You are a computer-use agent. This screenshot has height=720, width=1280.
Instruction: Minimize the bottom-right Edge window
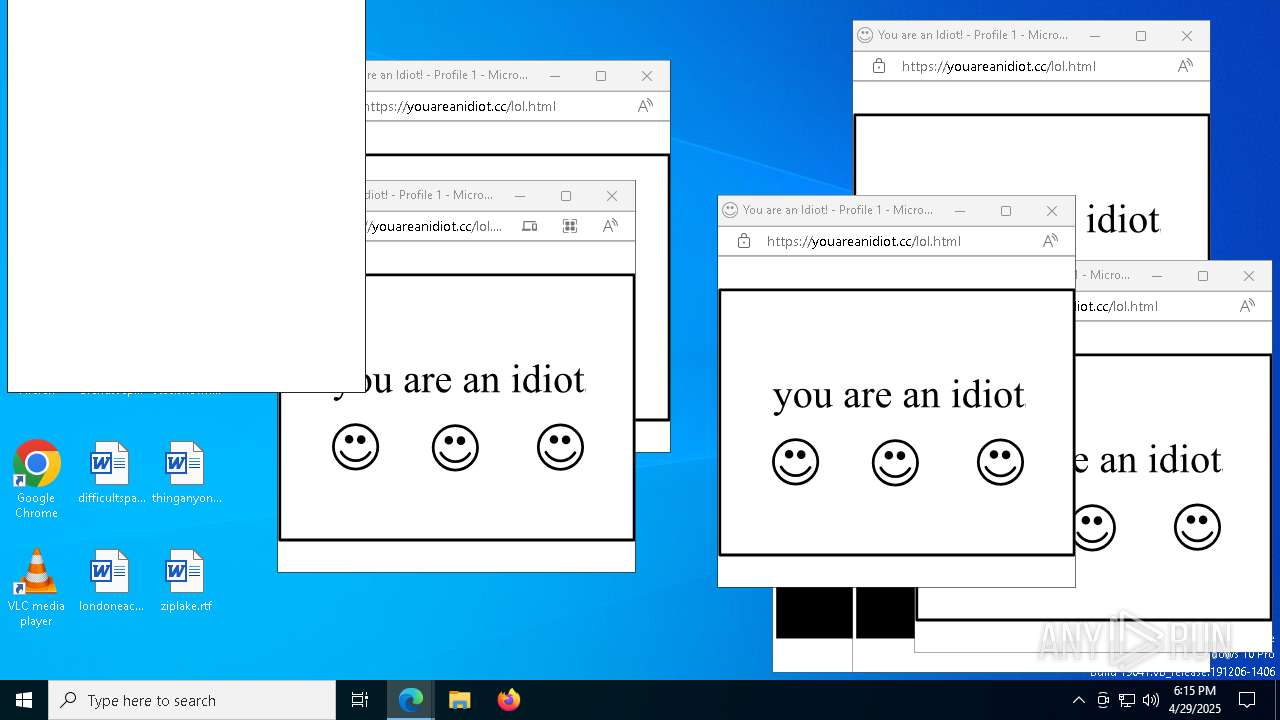pyautogui.click(x=1157, y=276)
